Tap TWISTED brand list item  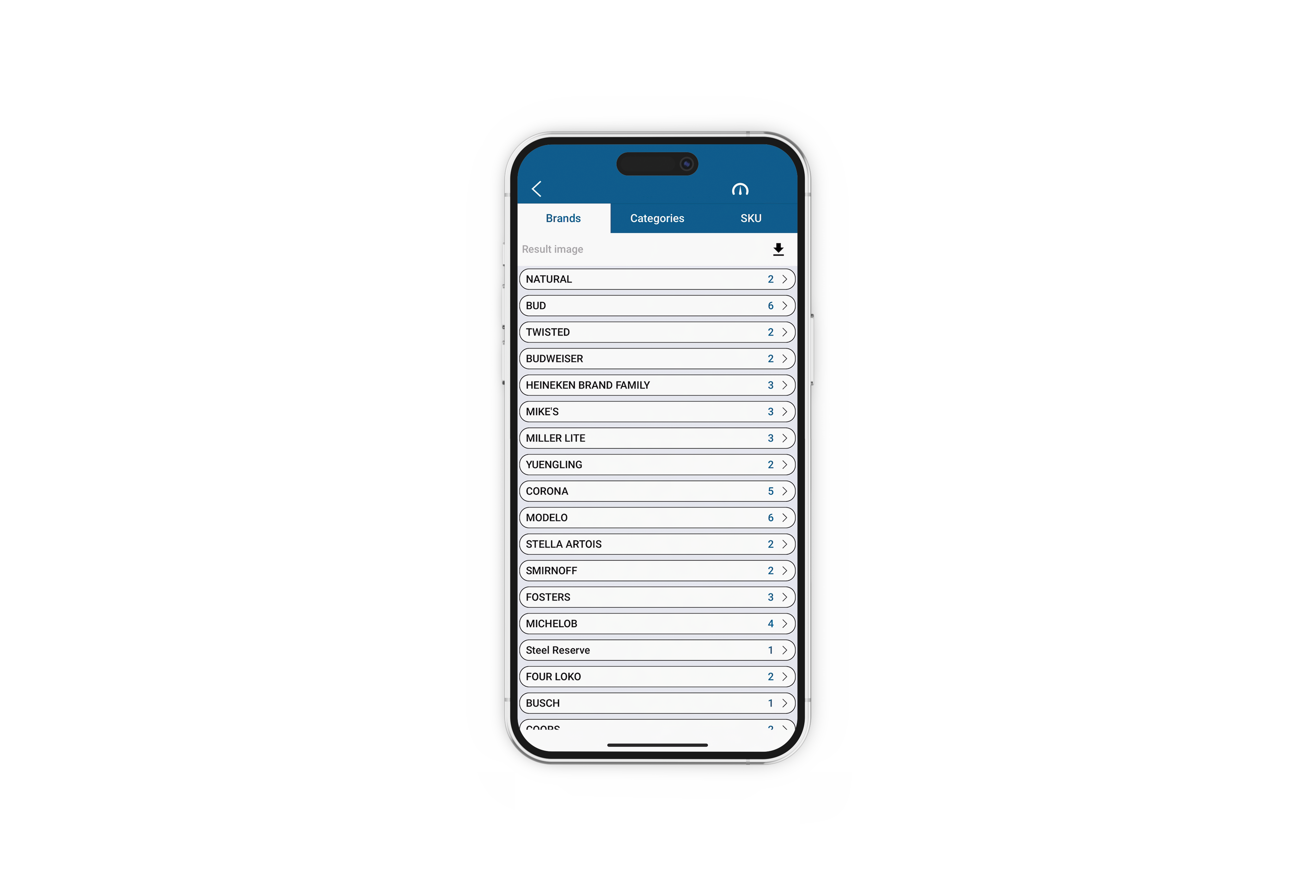pyautogui.click(x=657, y=331)
